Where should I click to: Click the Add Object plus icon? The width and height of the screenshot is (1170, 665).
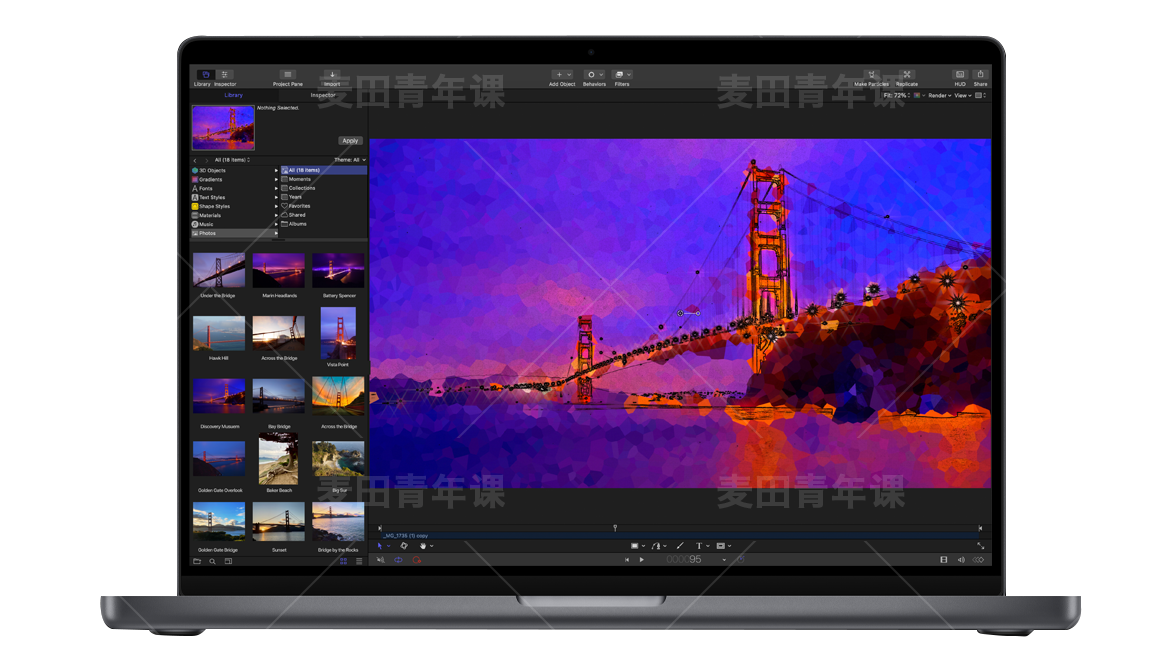coord(559,75)
